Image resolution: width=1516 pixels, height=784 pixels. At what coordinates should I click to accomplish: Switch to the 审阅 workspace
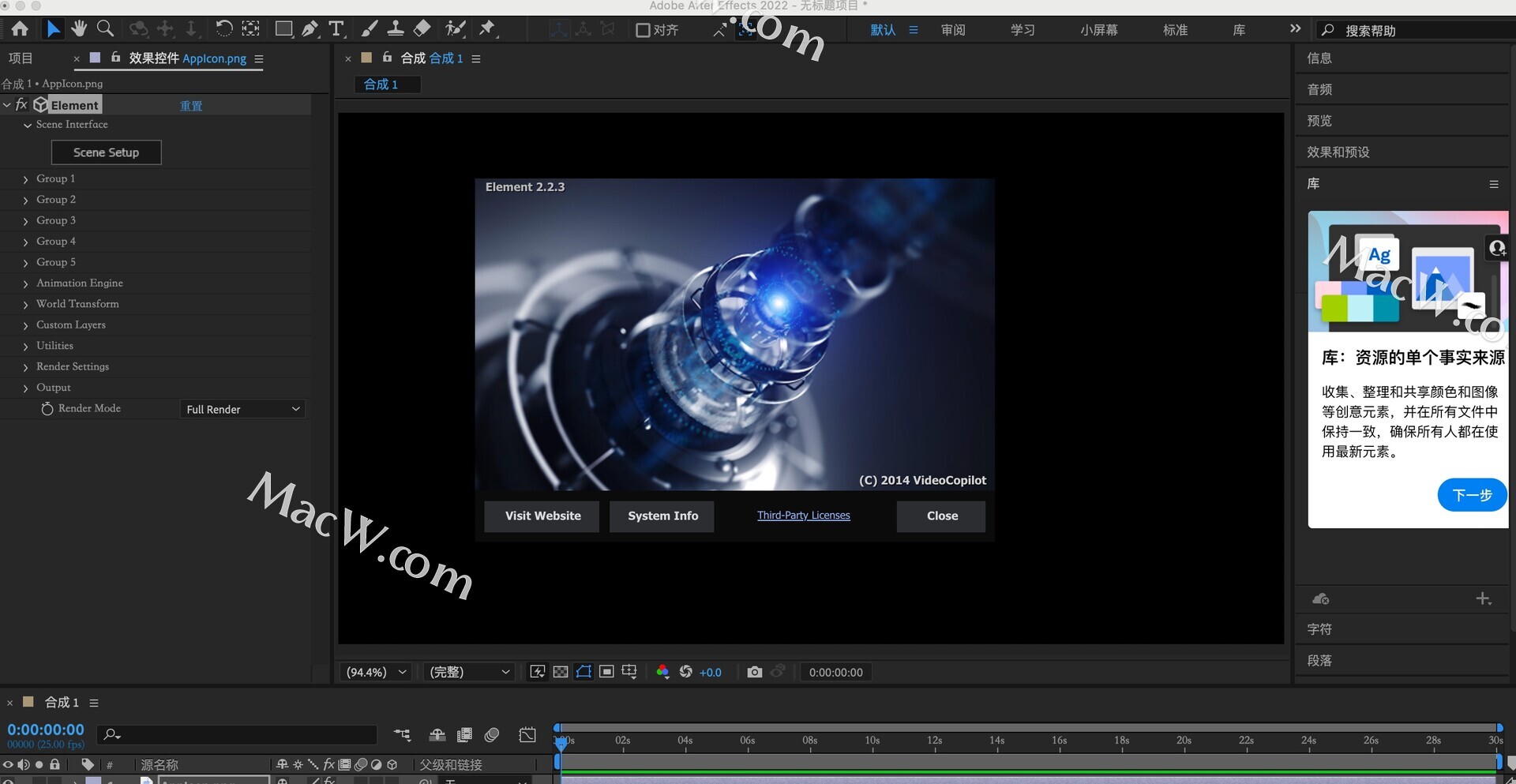tap(953, 30)
